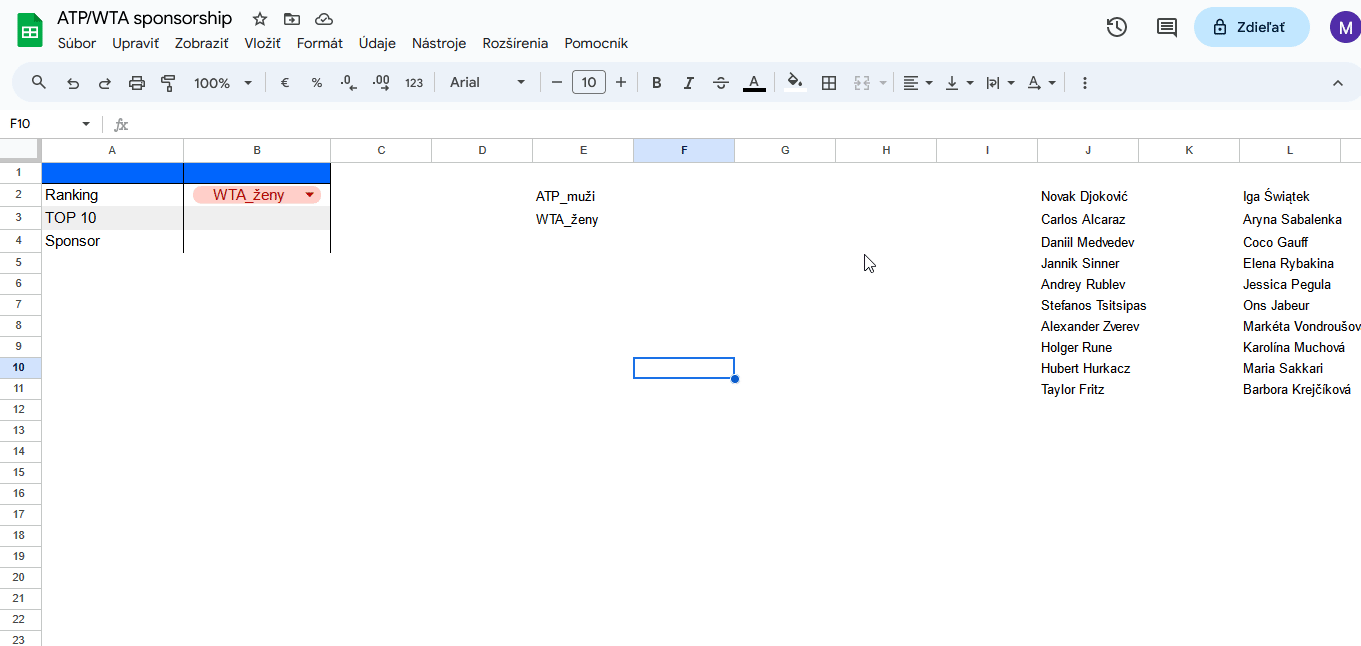Open version history clock icon

[x=1117, y=27]
